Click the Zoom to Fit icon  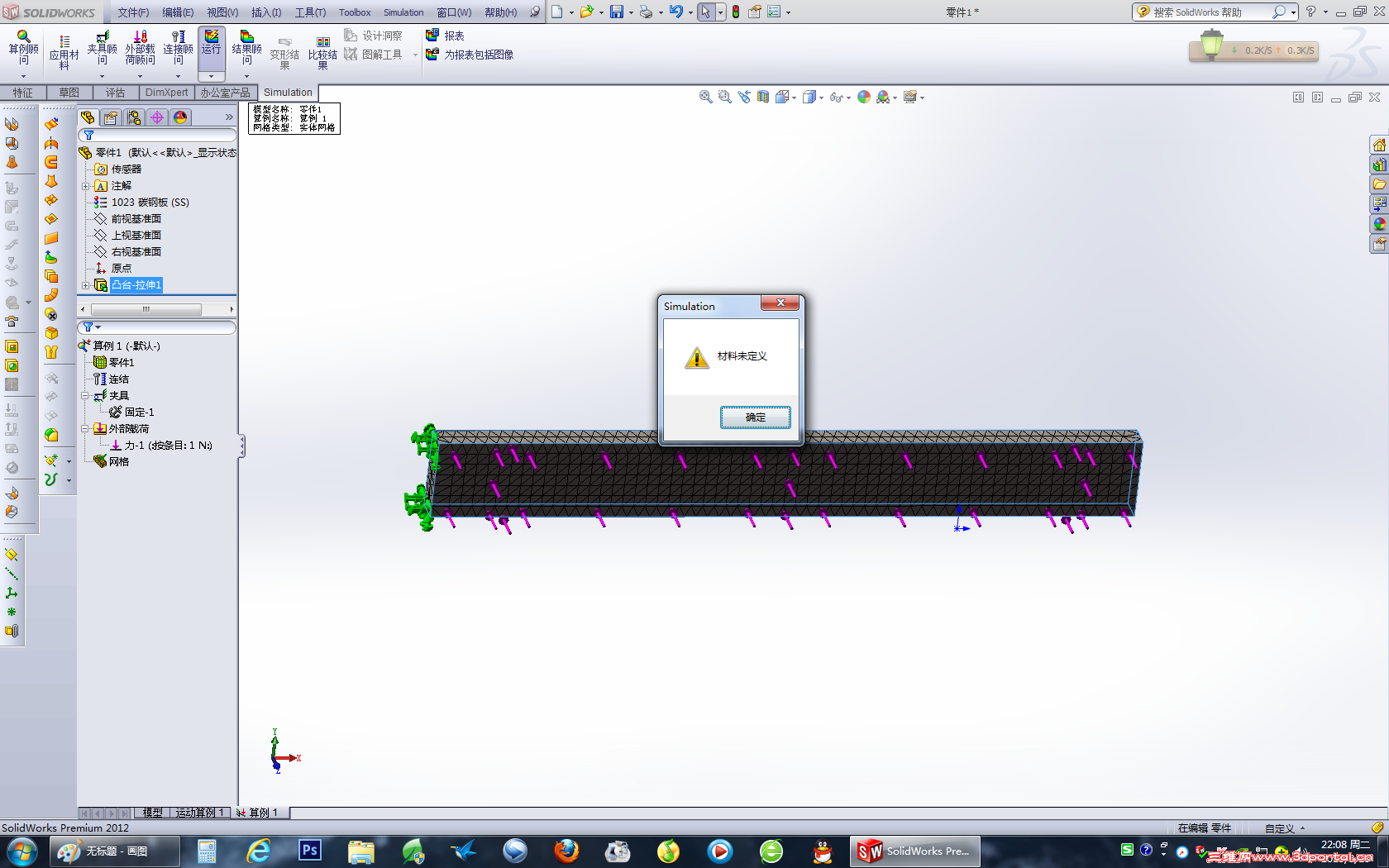705,97
